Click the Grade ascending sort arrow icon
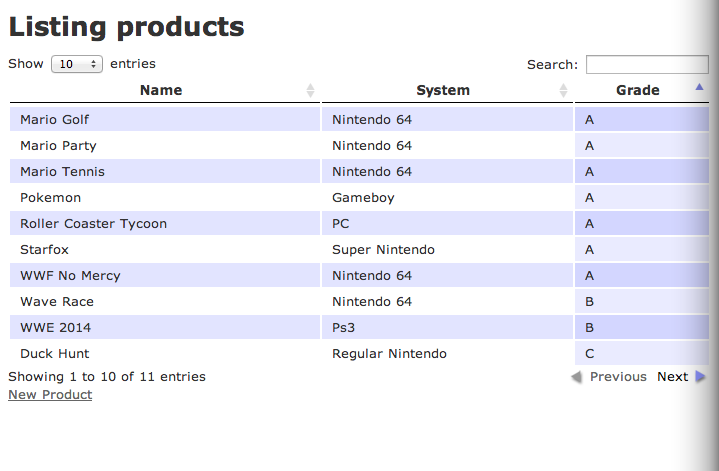Viewport: 719px width, 471px height. 699,86
